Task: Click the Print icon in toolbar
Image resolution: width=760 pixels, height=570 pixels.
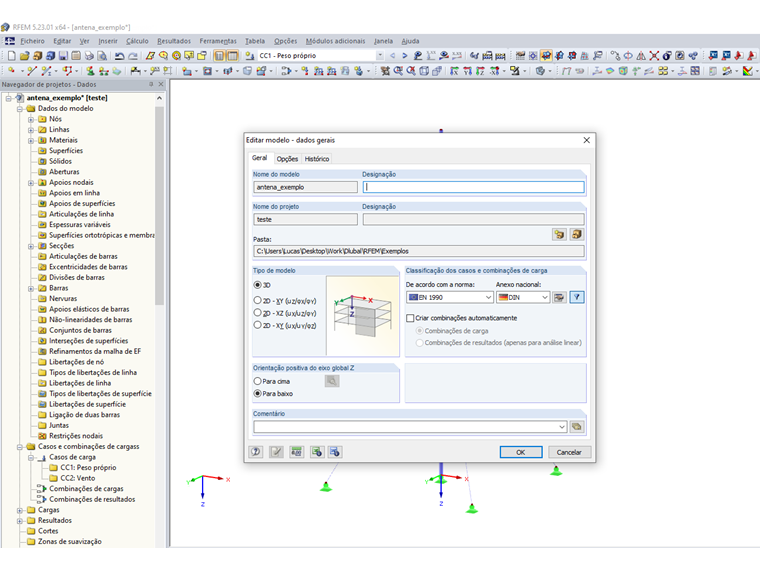Action: (x=89, y=56)
